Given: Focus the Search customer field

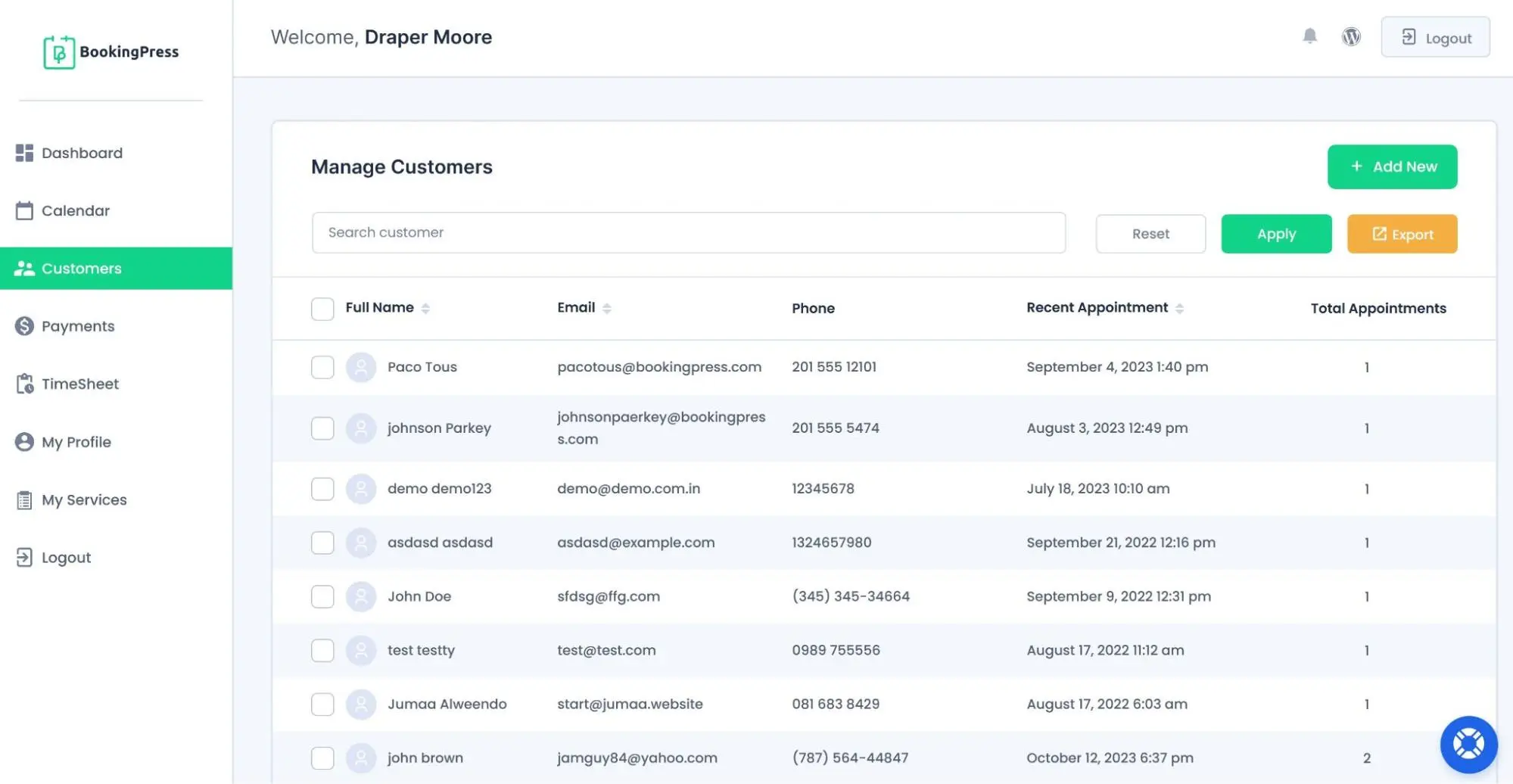Looking at the screenshot, I should pyautogui.click(x=689, y=232).
